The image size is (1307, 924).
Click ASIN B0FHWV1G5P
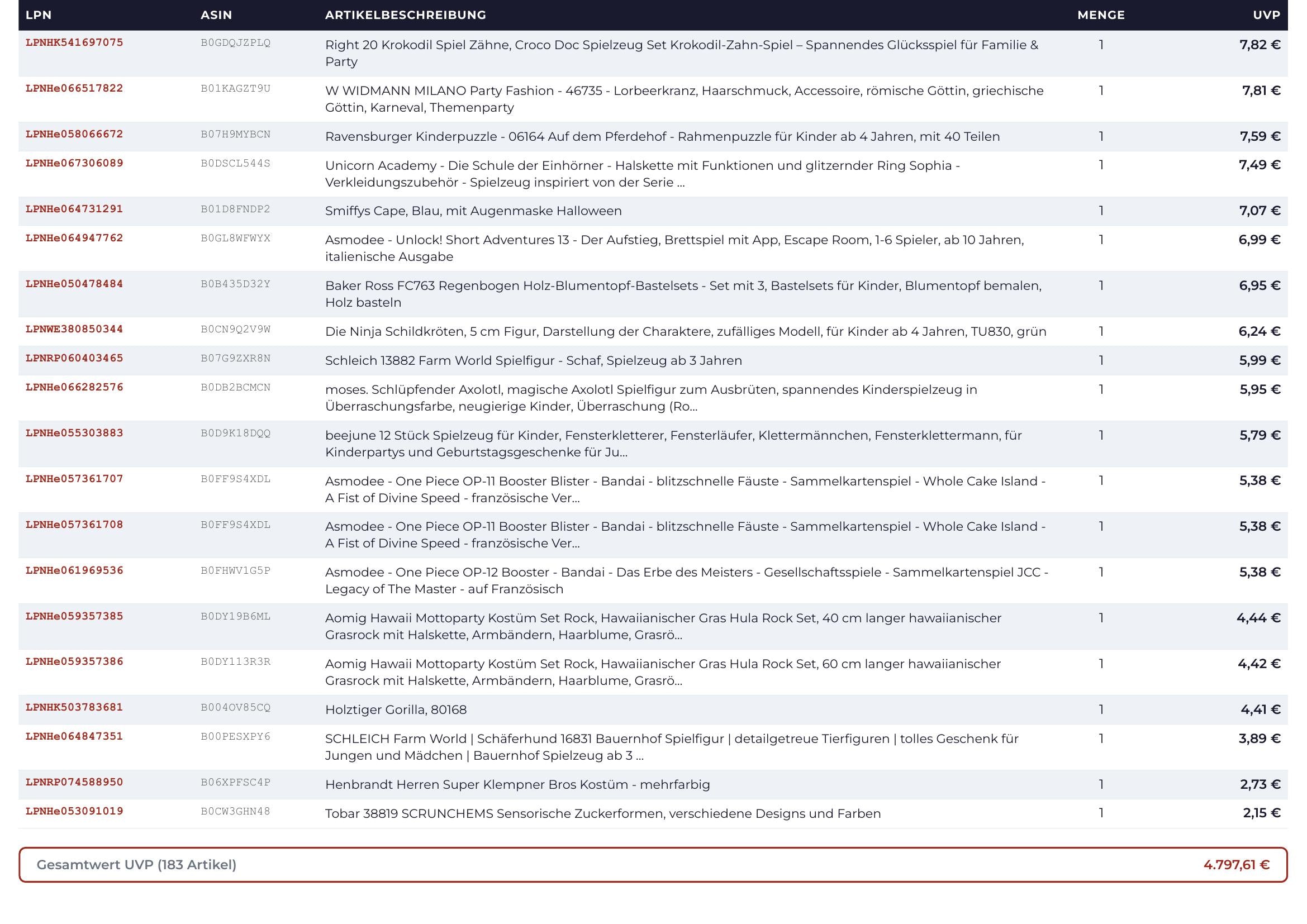[236, 571]
